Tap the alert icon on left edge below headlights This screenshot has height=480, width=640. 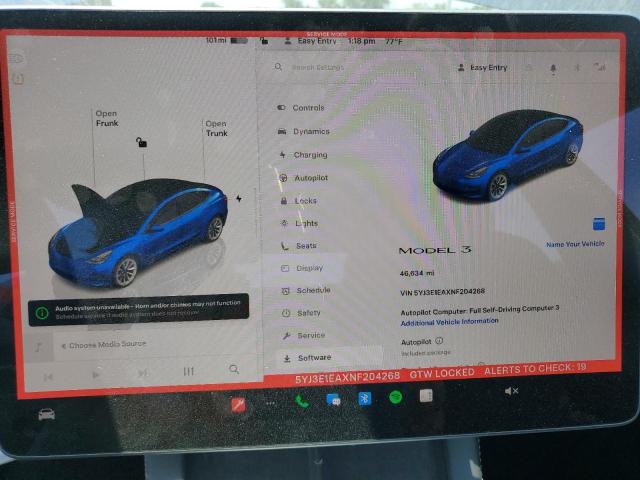[18, 79]
